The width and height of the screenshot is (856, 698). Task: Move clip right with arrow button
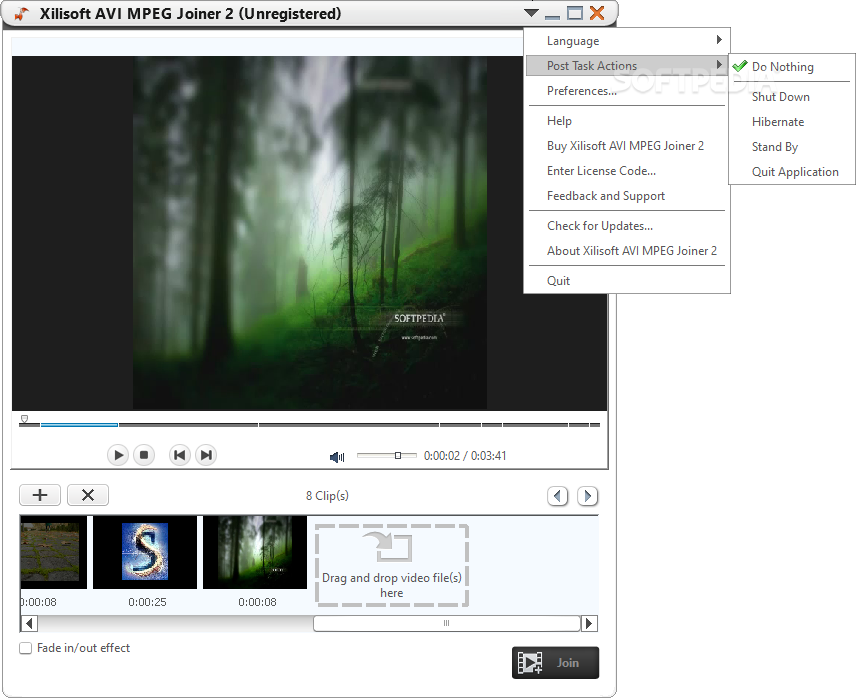587,496
